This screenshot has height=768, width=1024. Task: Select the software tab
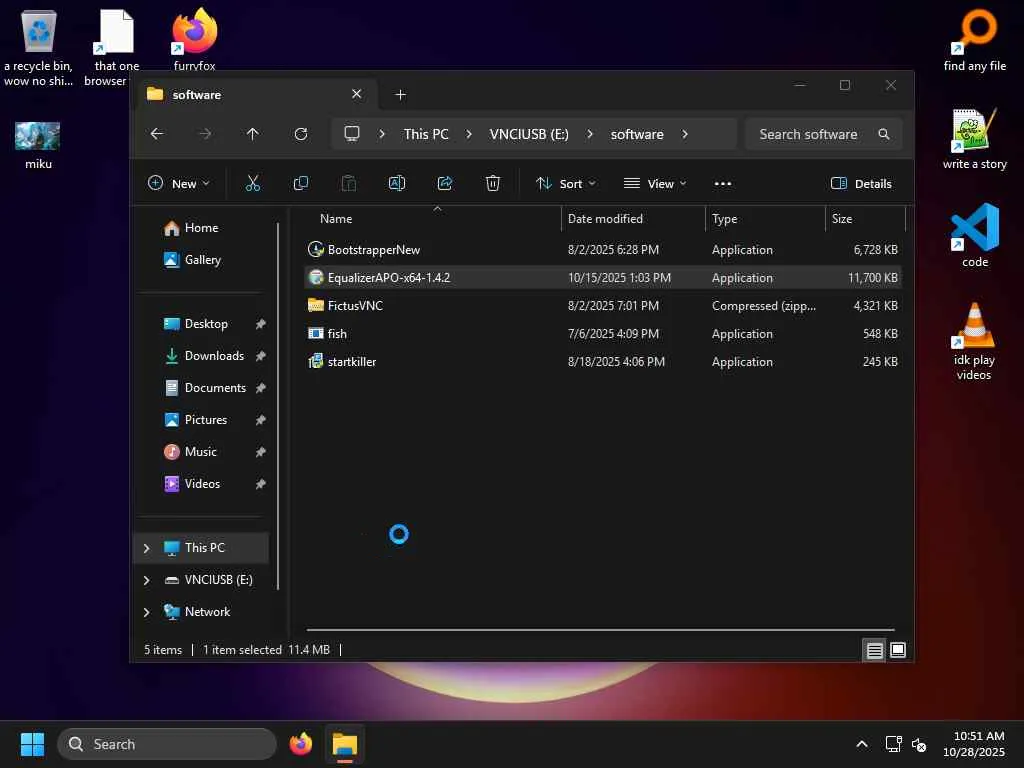click(x=257, y=95)
